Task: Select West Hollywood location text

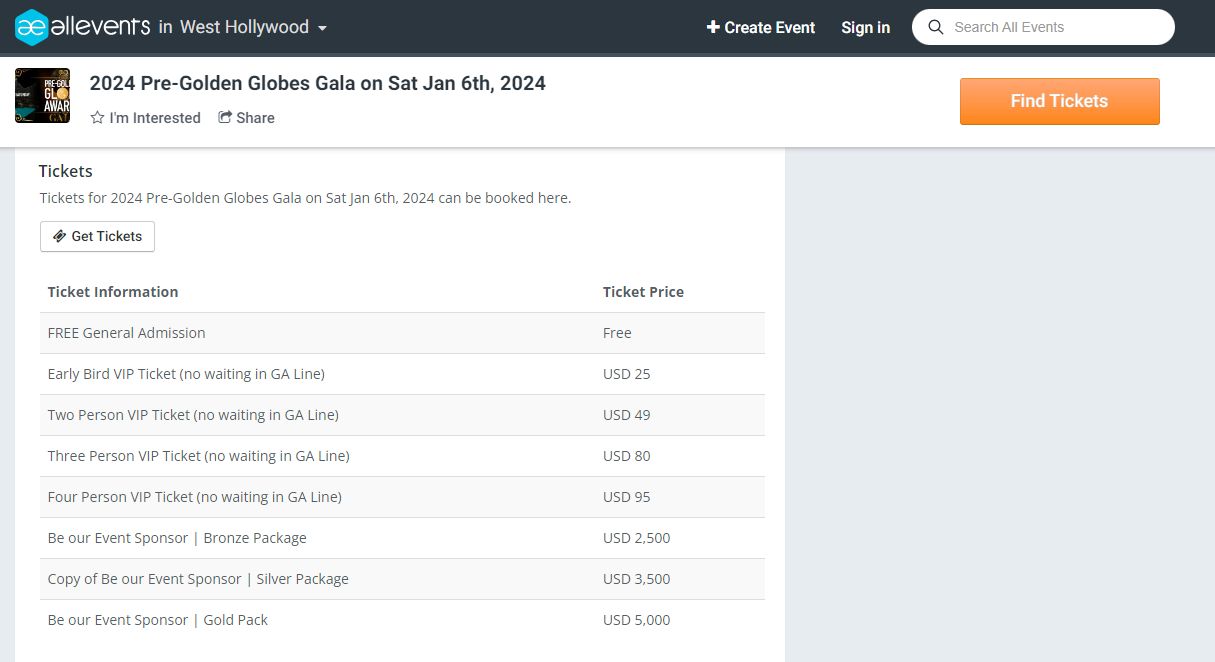Action: tap(244, 27)
